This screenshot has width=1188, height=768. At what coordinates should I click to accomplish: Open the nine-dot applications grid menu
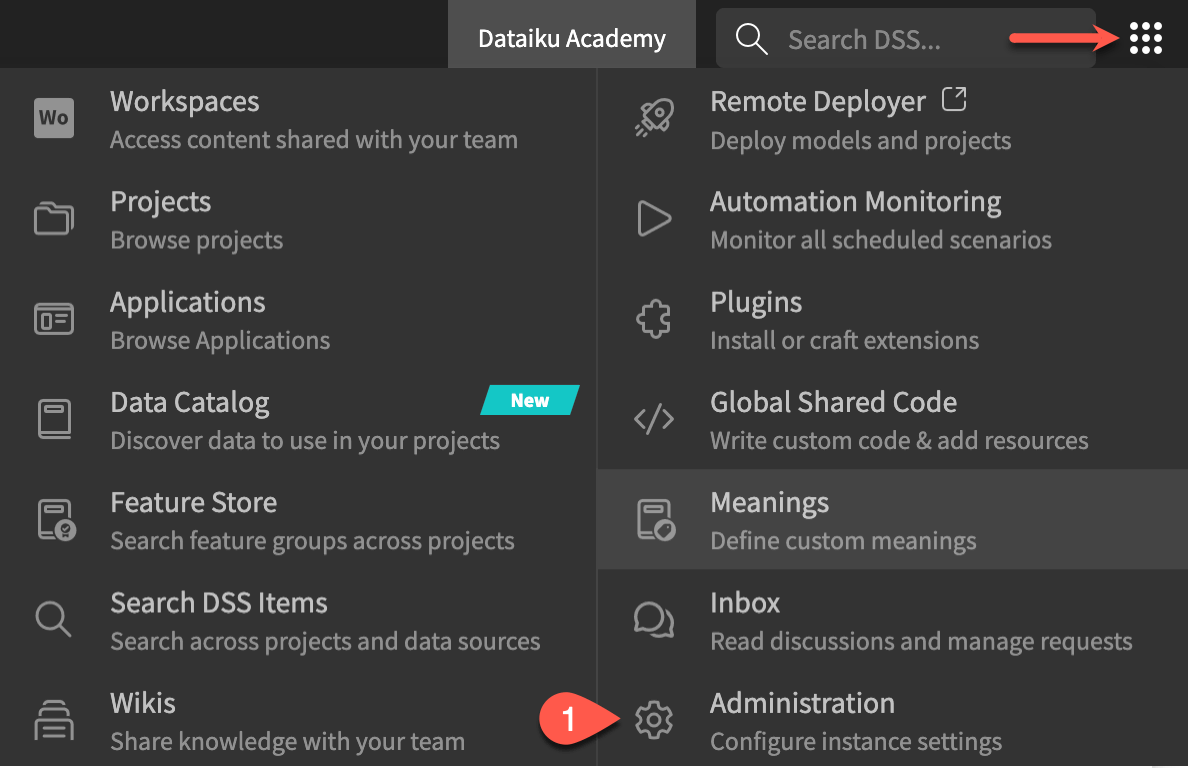[x=1145, y=38]
